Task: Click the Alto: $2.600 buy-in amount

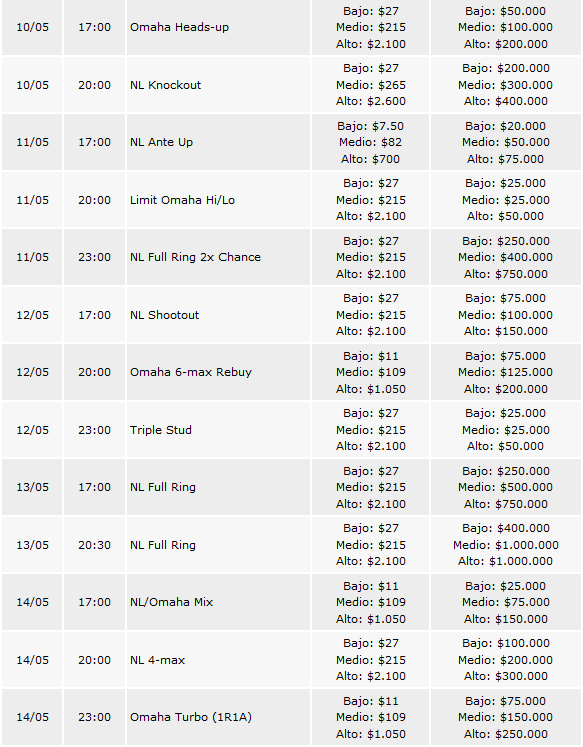Action: coord(371,101)
